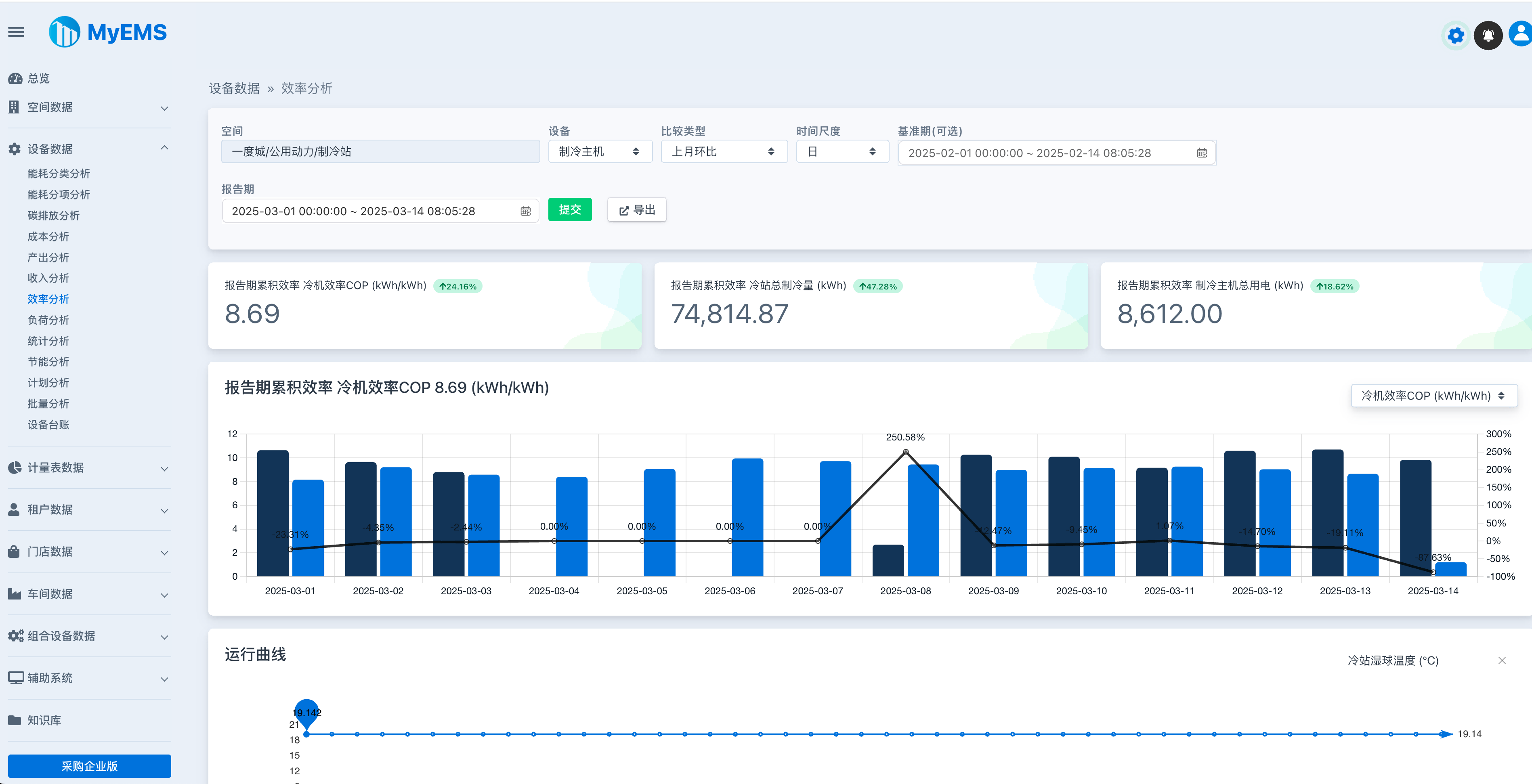Open the user profile icon
This screenshot has height=784, width=1532.
tap(1521, 34)
